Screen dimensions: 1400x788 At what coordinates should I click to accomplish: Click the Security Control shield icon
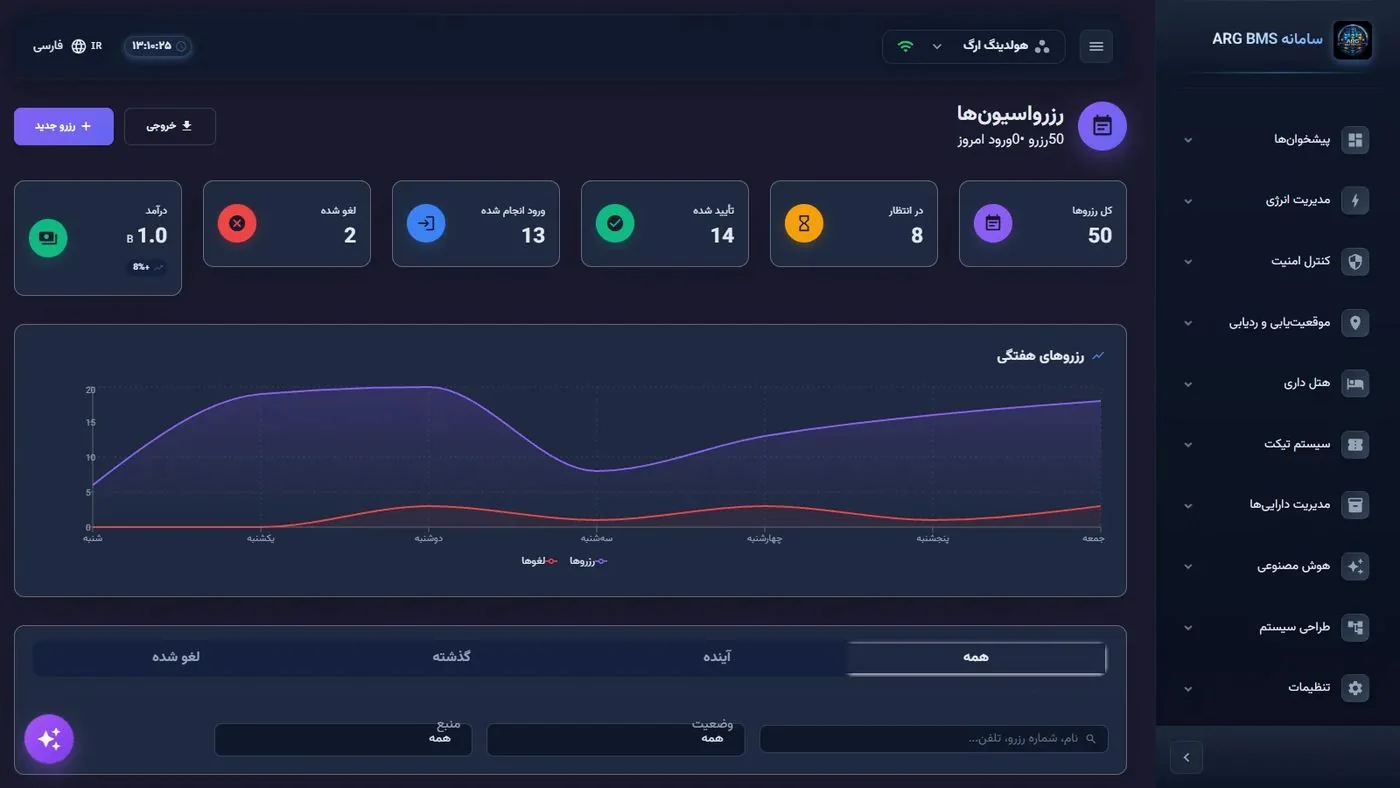(x=1355, y=261)
